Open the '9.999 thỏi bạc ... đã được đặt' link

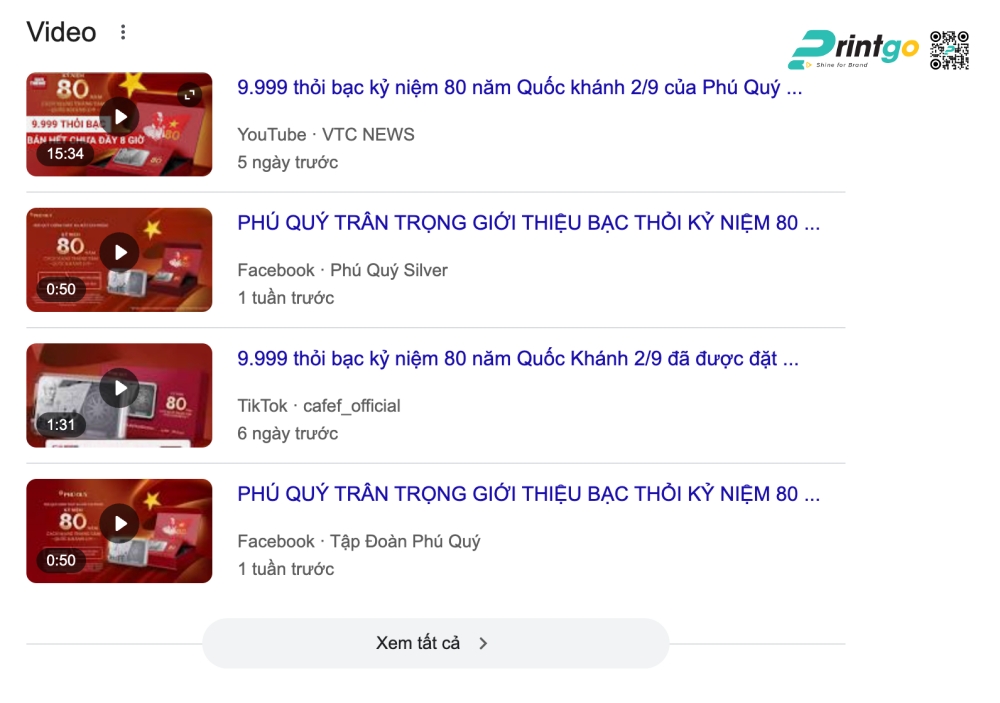(x=518, y=359)
